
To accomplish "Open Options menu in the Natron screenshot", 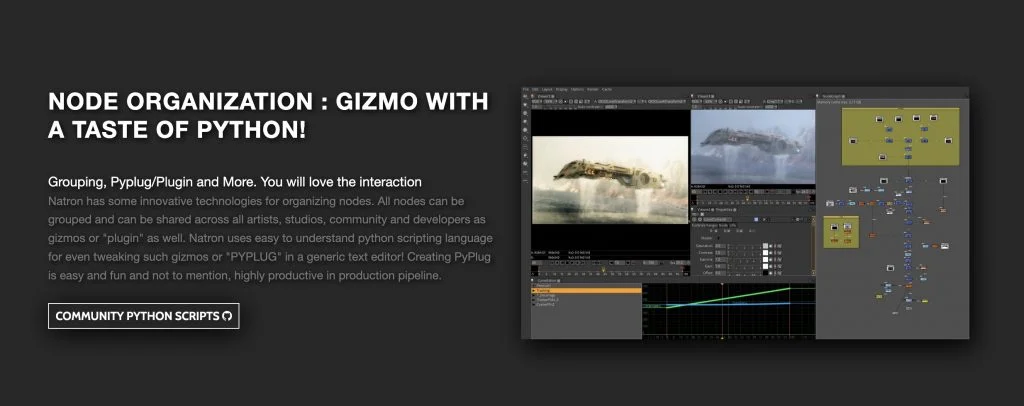I will (x=577, y=89).
